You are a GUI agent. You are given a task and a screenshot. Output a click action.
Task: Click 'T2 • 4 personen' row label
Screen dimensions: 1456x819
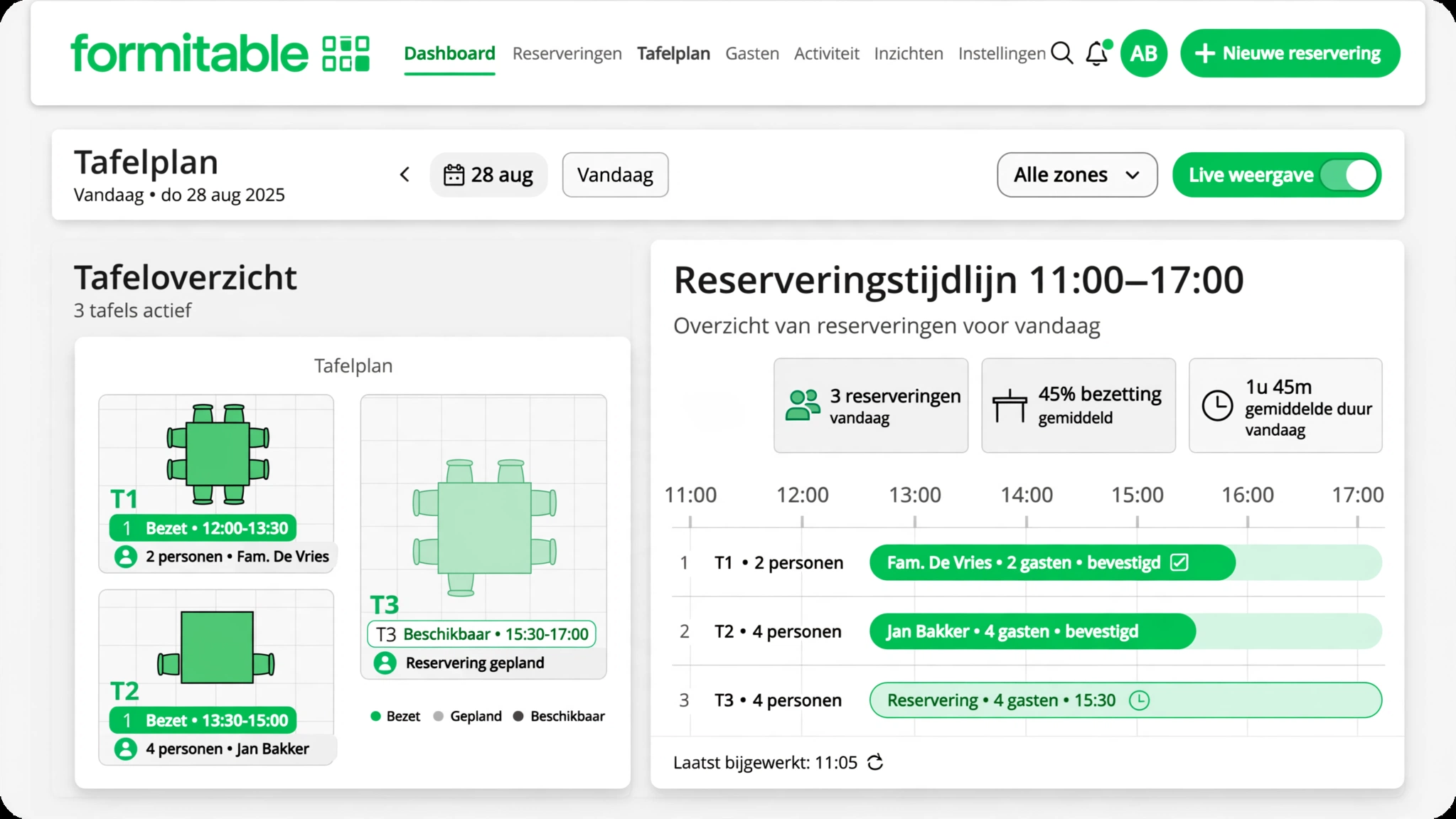click(x=778, y=631)
